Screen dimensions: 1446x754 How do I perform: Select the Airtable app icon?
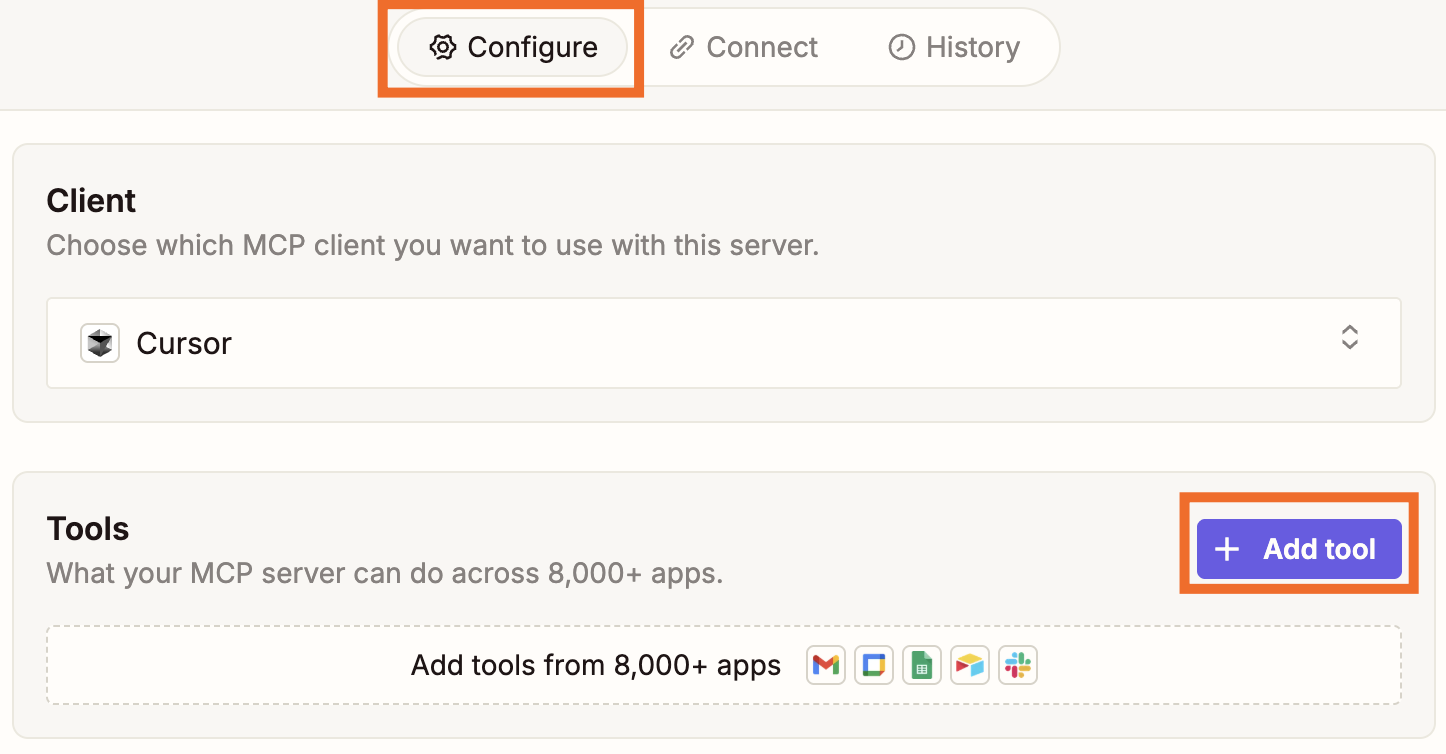(969, 664)
